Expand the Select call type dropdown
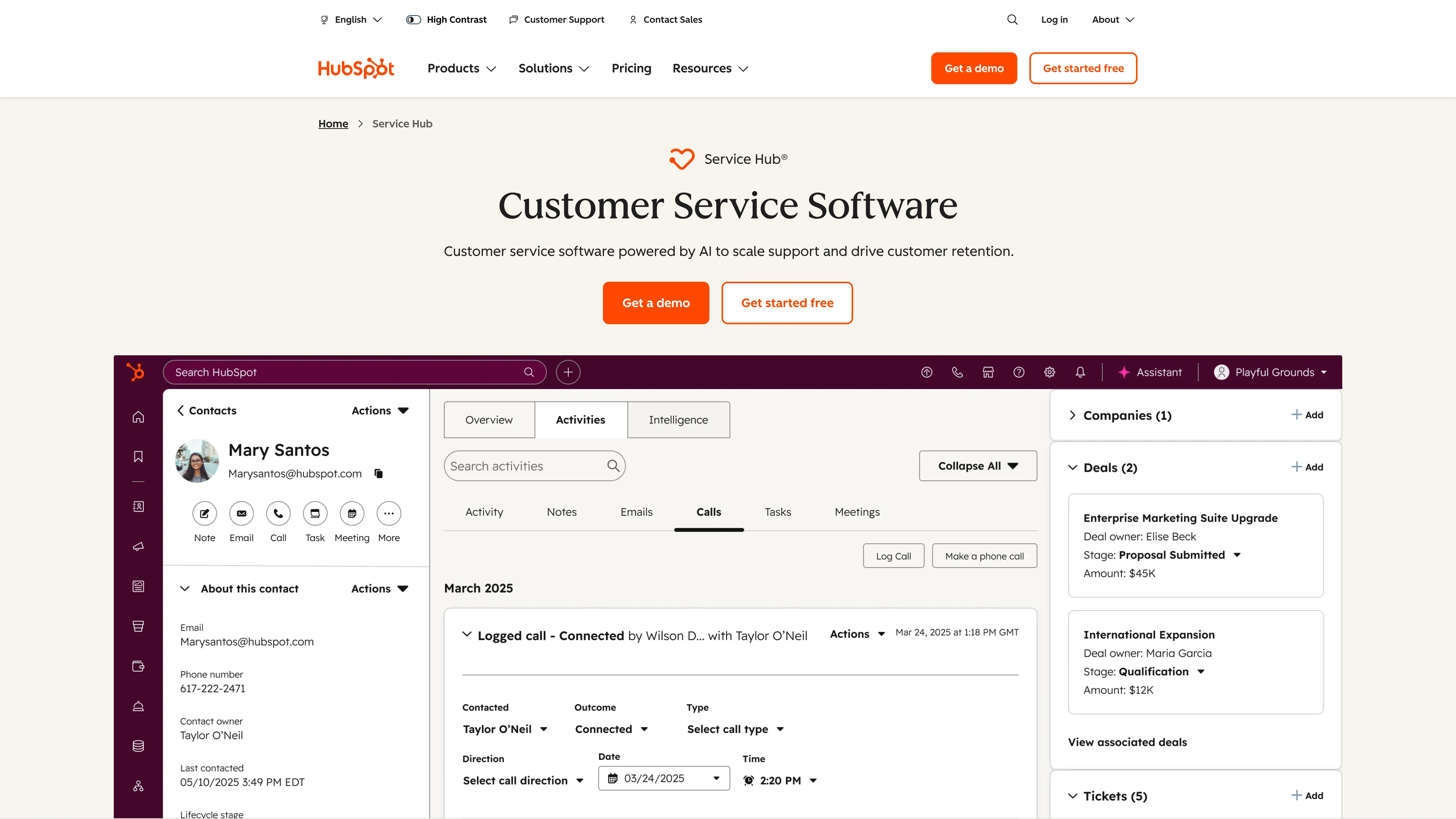 [x=735, y=729]
